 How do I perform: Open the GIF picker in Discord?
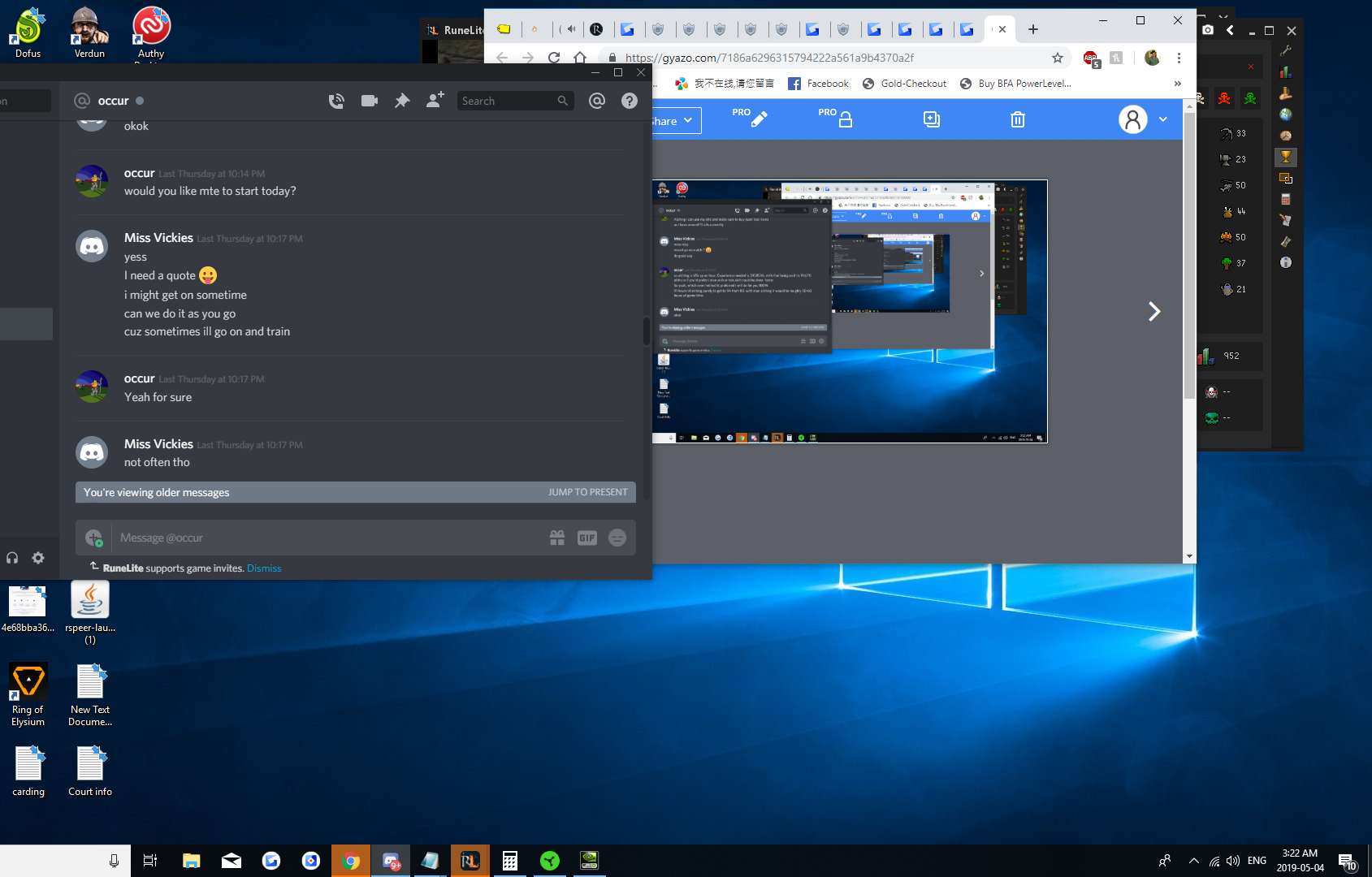586,538
